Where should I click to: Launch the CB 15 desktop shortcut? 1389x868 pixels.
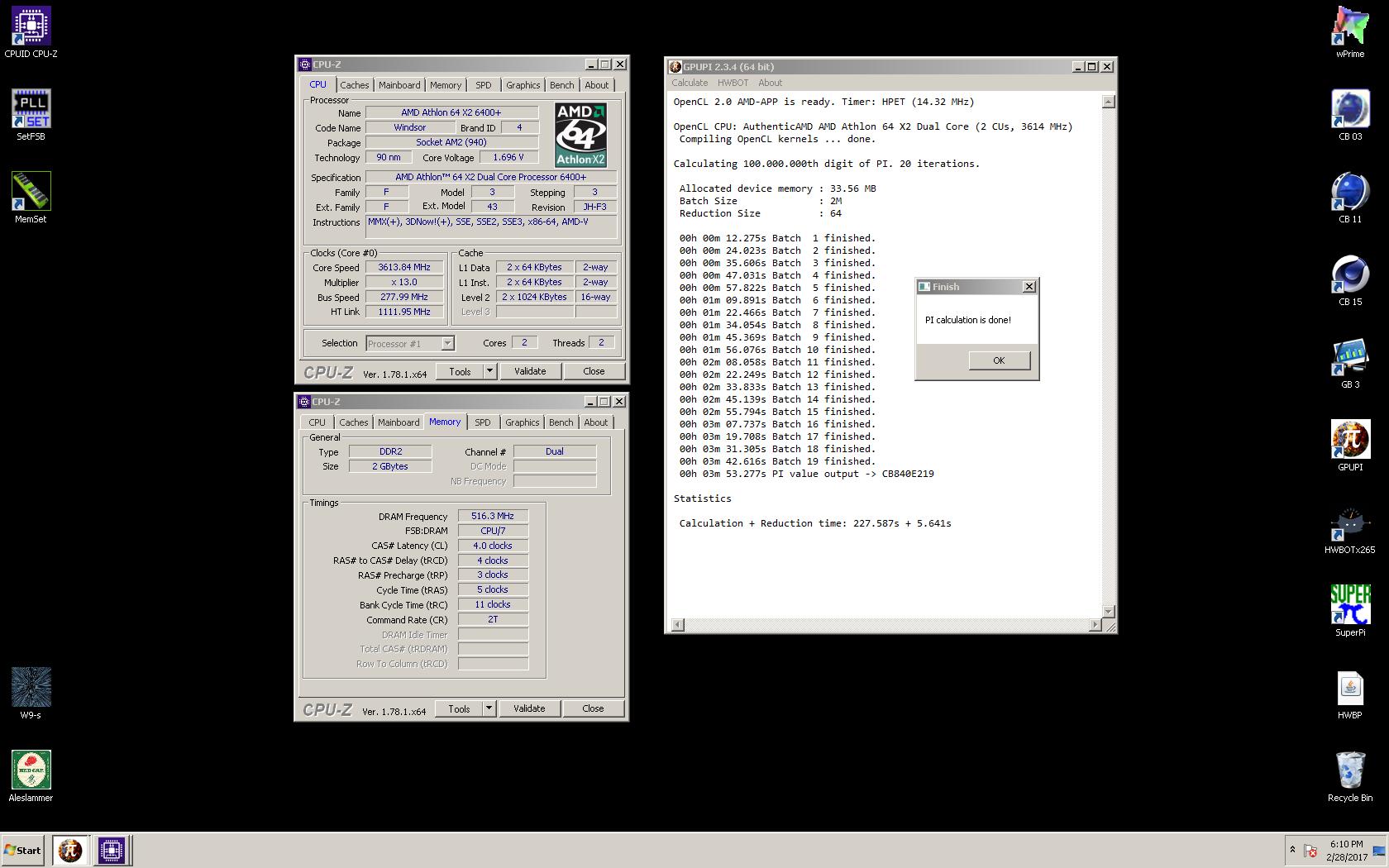pos(1350,280)
